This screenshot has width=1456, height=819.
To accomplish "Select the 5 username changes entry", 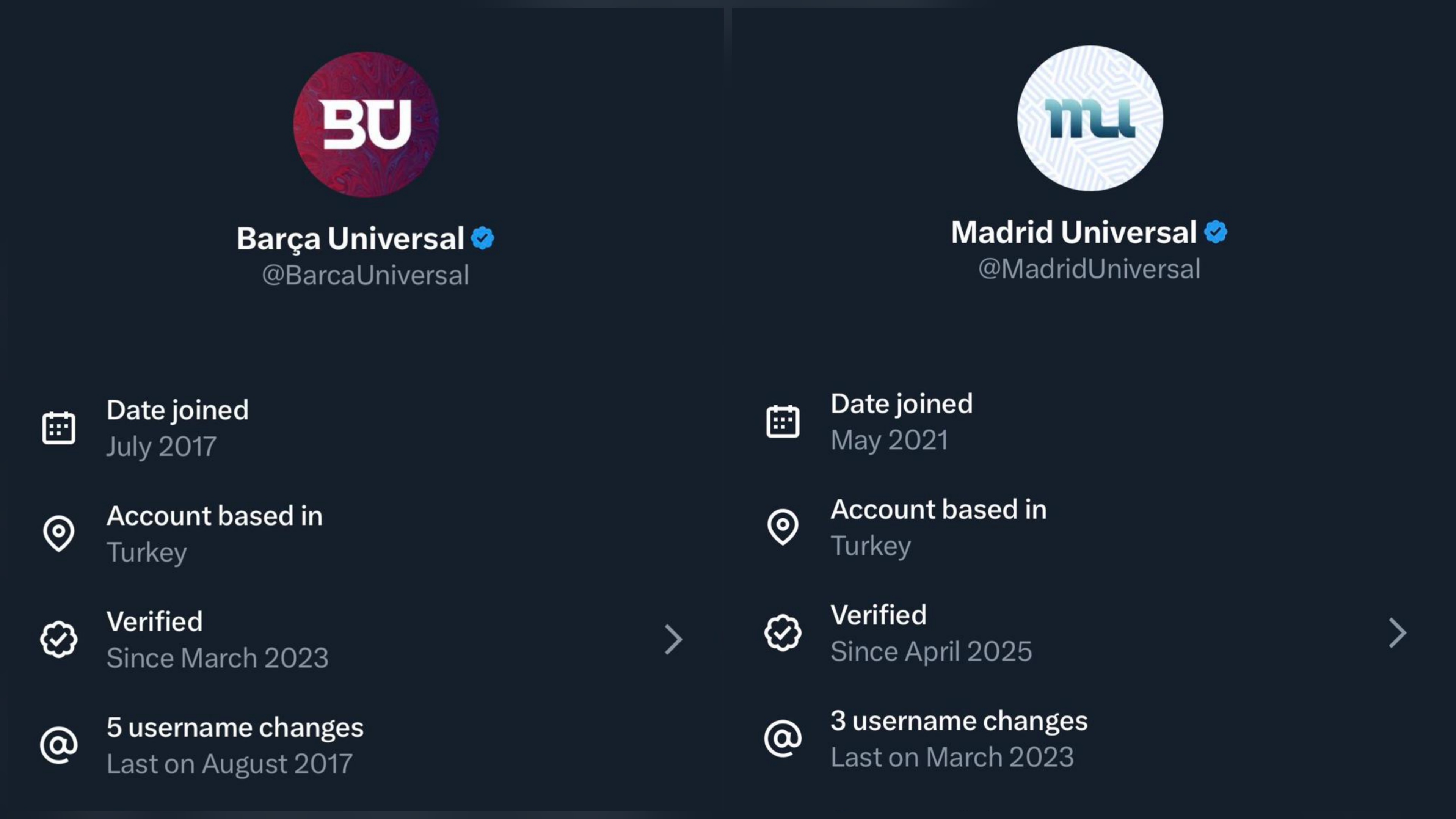I will click(x=235, y=745).
